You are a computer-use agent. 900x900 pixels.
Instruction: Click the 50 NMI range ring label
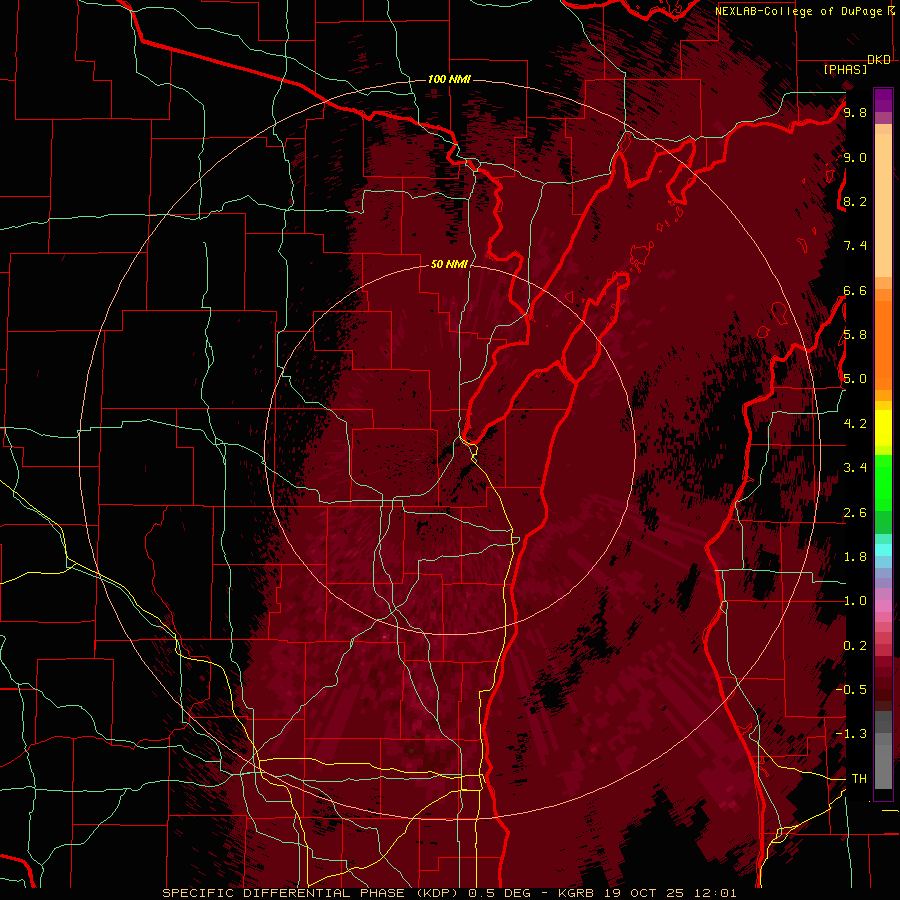(x=449, y=264)
